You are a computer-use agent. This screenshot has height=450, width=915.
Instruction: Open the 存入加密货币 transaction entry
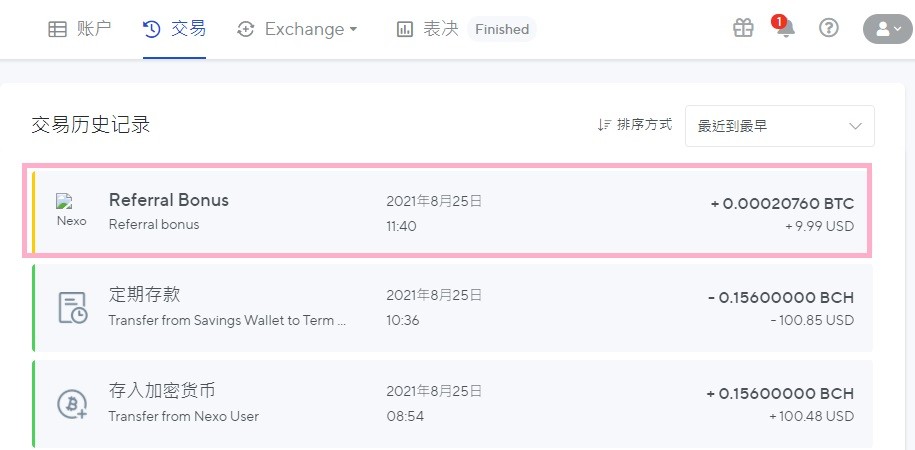click(x=452, y=404)
